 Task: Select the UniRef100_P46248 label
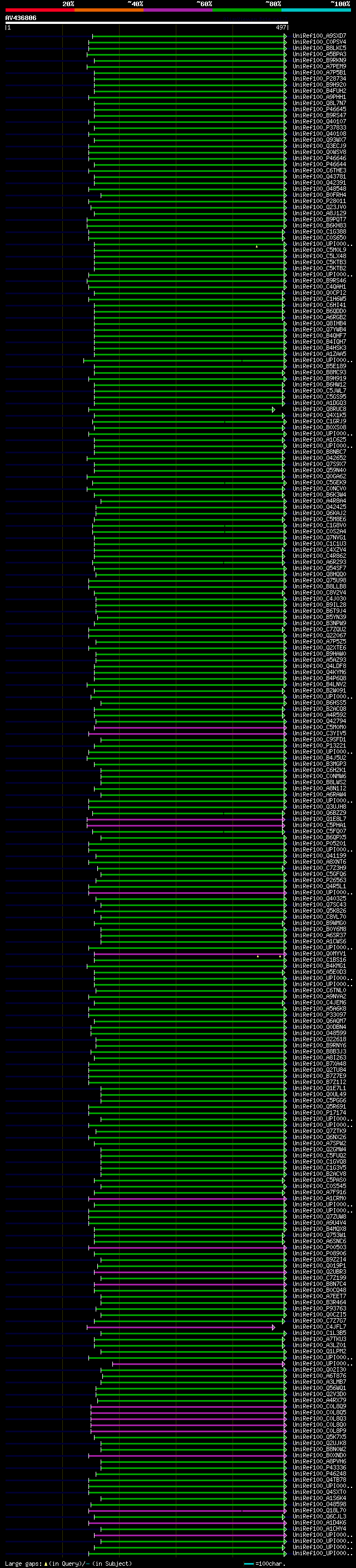[319, 1474]
